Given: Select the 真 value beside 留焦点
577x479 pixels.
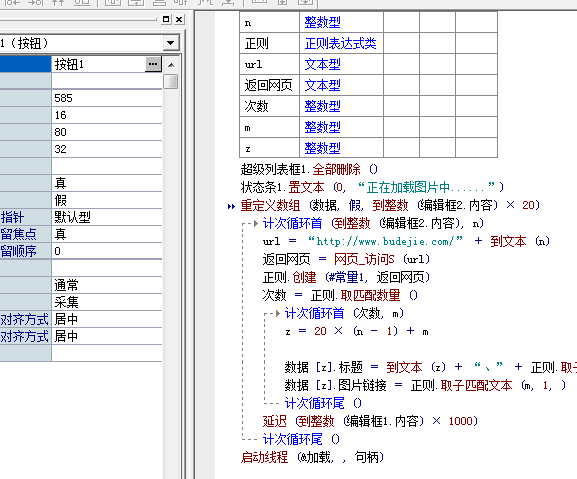Looking at the screenshot, I should click(x=107, y=234).
